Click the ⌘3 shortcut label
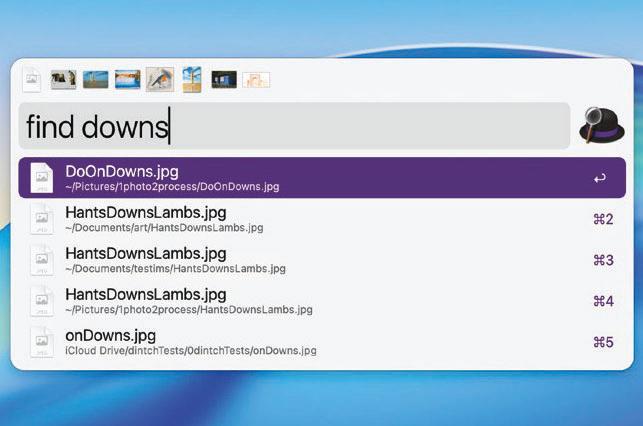Viewport: 643px width, 426px height. 603,260
